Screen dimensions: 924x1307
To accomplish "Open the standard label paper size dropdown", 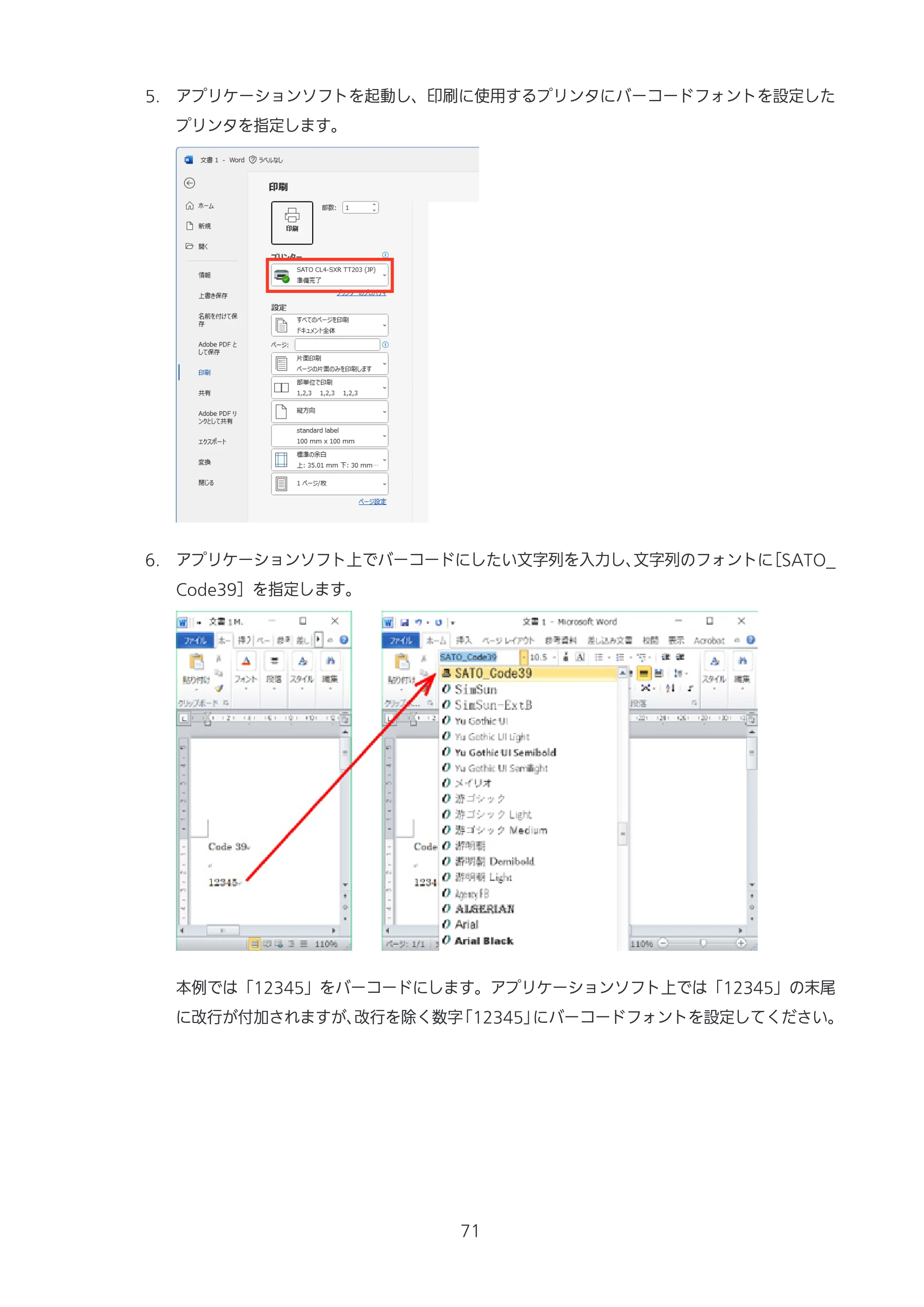I will [330, 436].
